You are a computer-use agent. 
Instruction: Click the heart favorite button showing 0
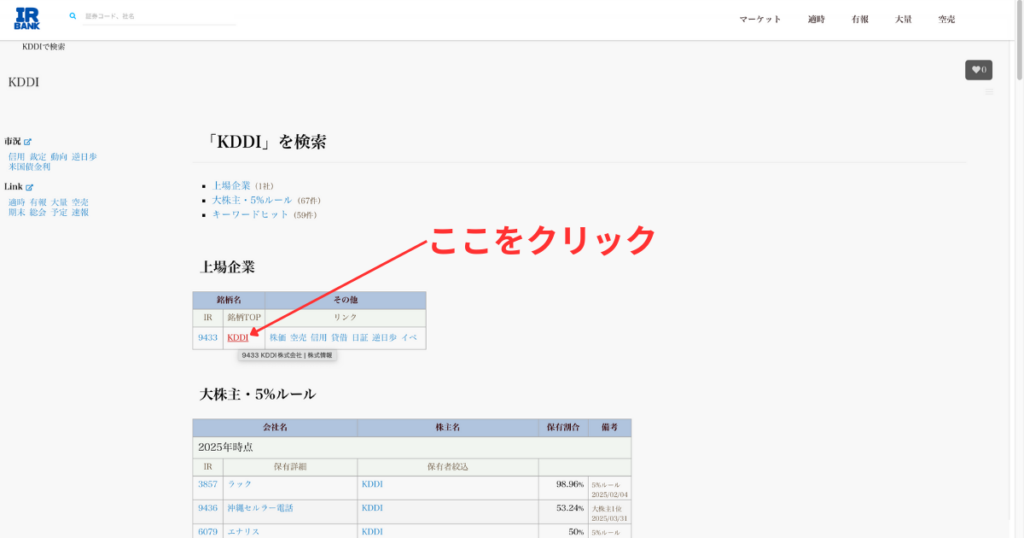pos(978,70)
